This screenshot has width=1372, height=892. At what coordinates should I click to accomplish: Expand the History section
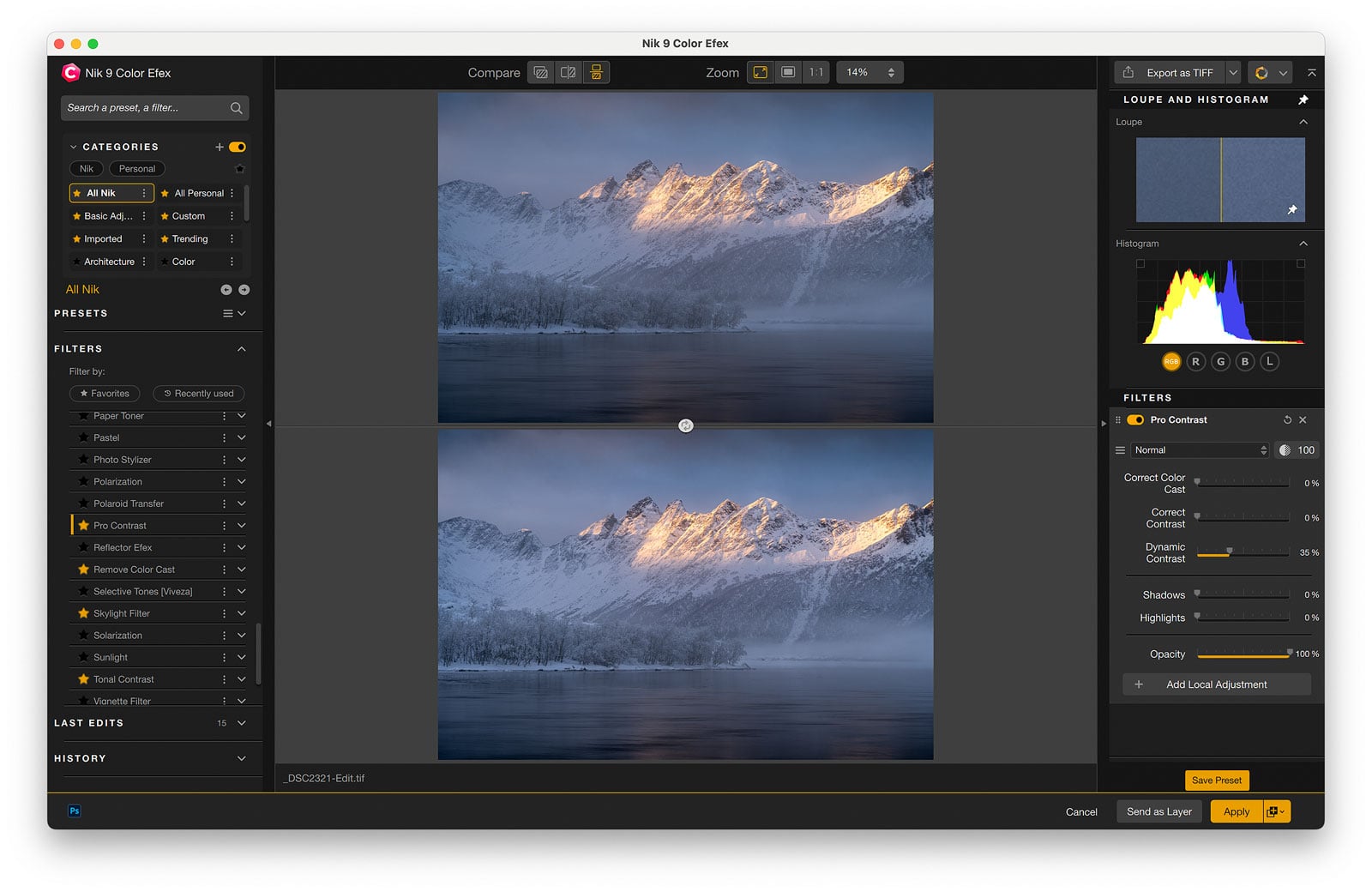coord(242,759)
